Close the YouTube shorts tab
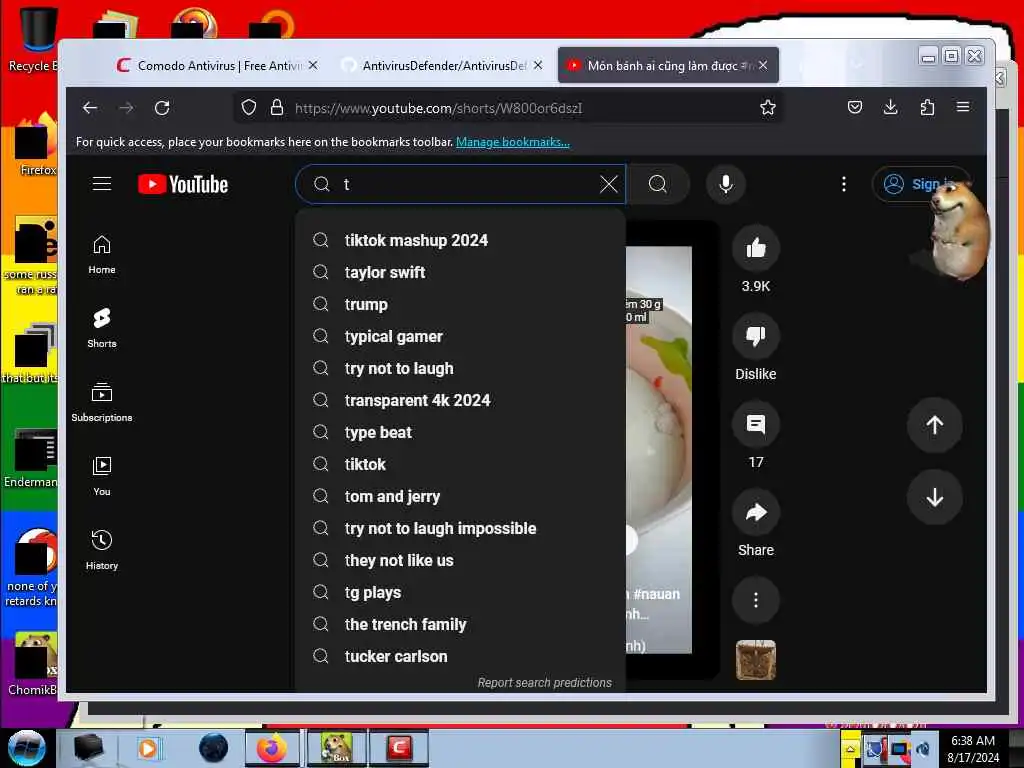This screenshot has height=768, width=1024. pos(763,65)
